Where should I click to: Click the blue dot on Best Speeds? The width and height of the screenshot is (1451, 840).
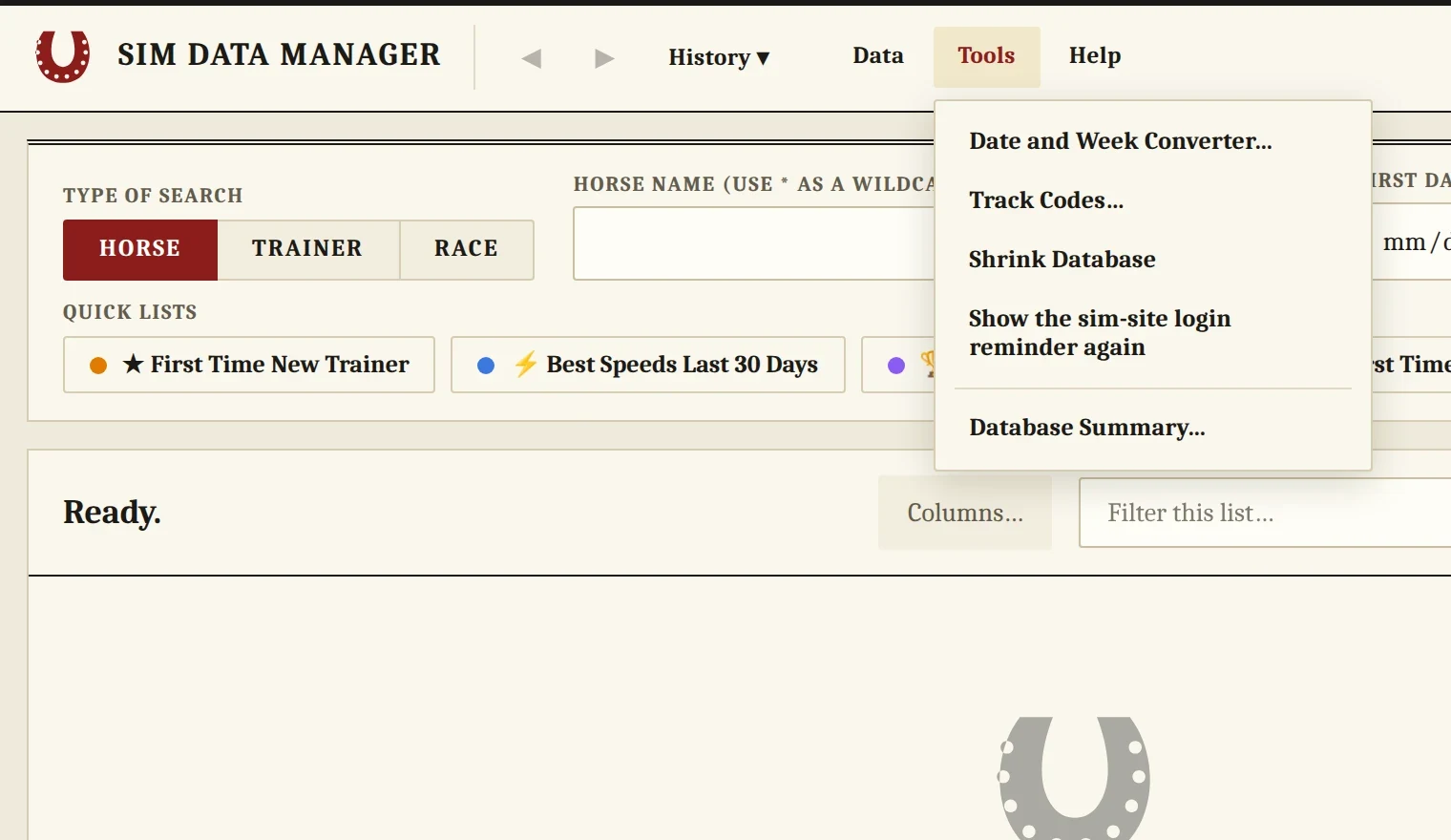pyautogui.click(x=486, y=366)
